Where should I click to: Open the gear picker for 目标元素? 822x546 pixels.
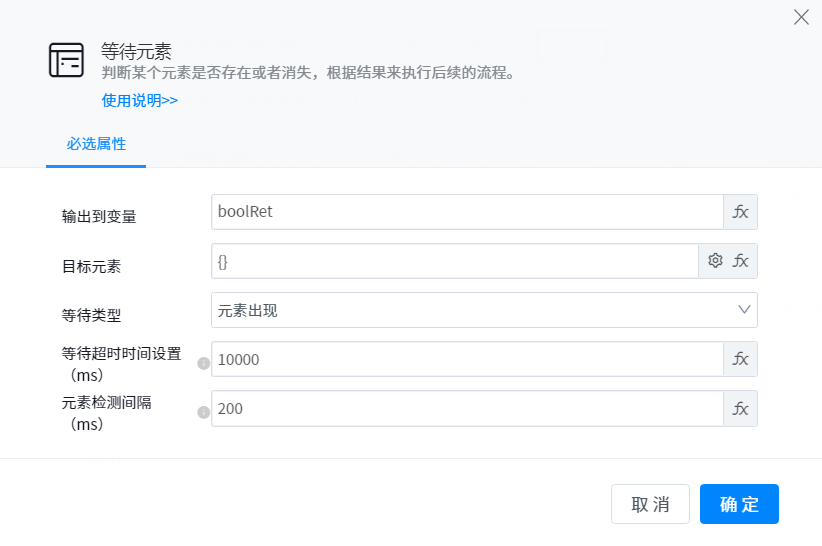pos(715,261)
